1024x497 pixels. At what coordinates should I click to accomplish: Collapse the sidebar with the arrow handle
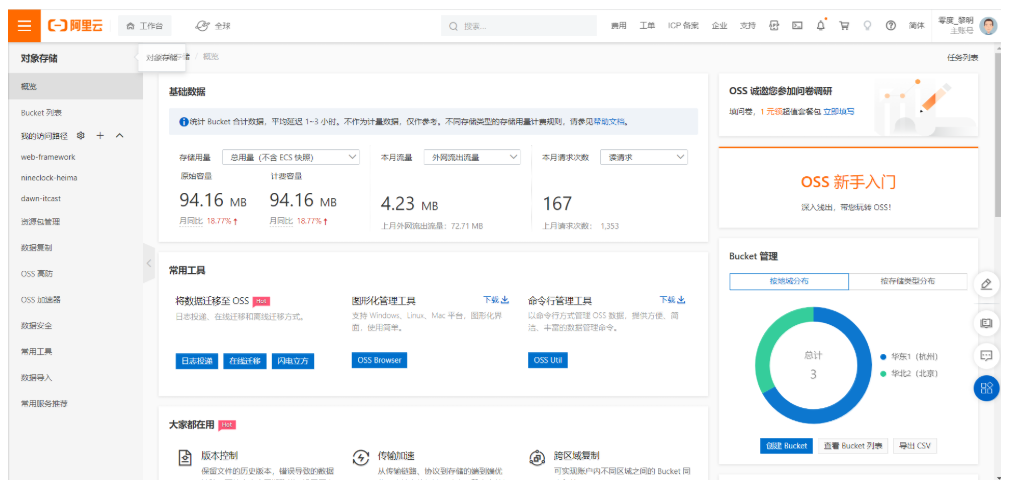149,263
